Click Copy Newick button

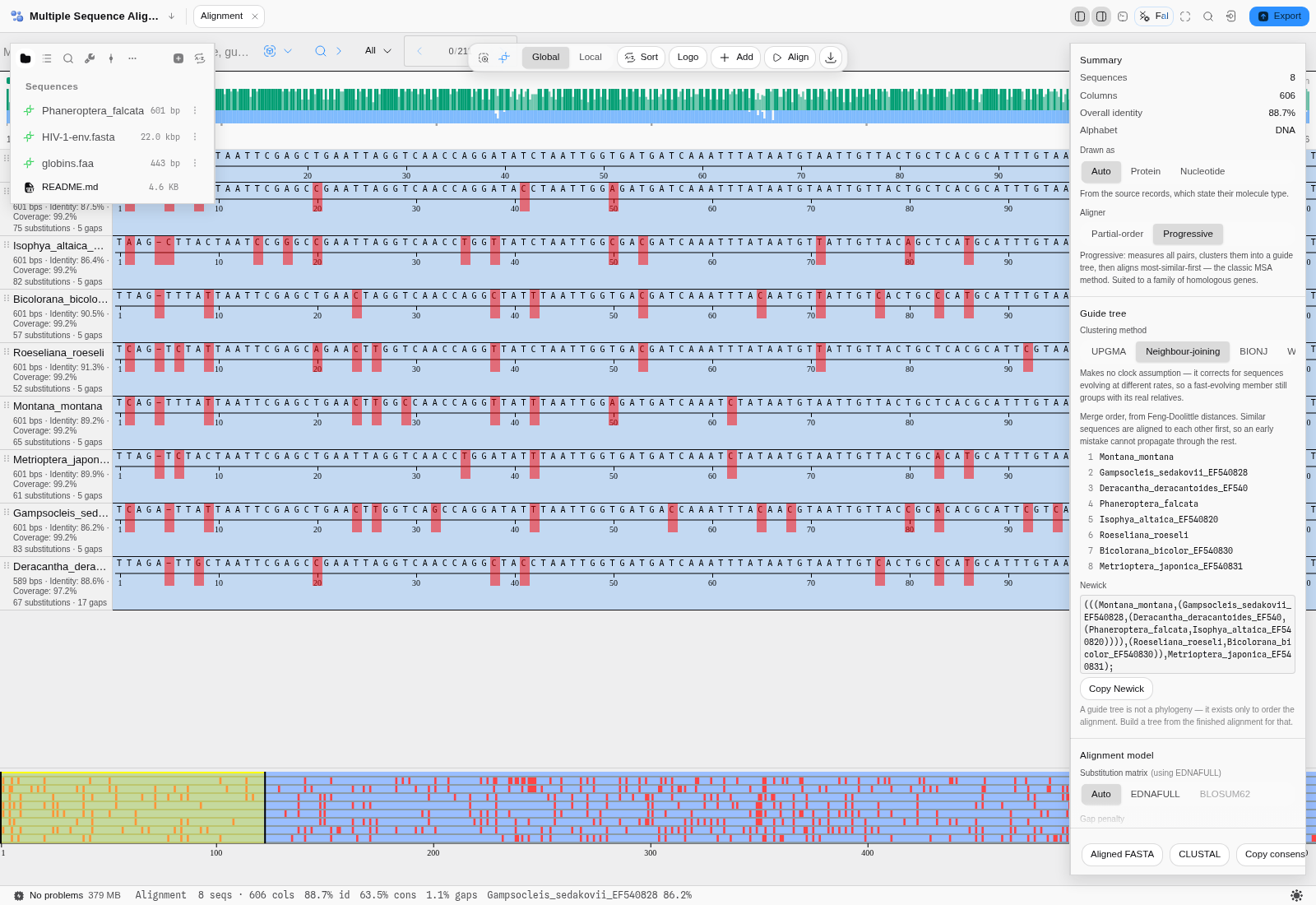point(1116,689)
